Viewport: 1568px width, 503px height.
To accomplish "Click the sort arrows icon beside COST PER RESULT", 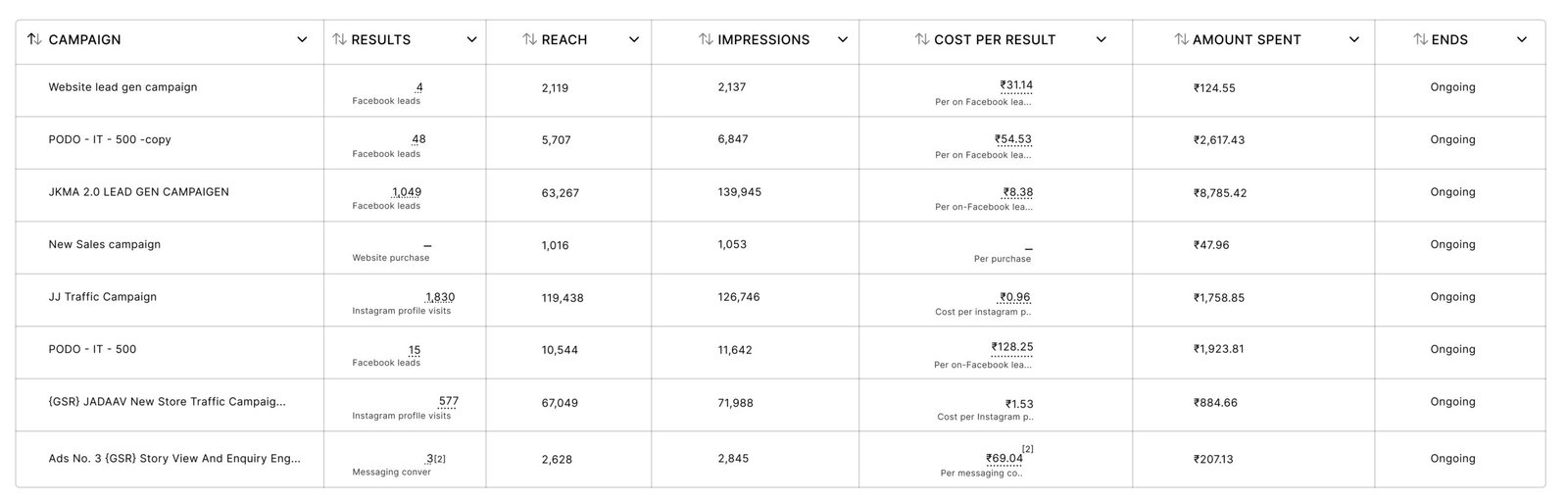I will (922, 39).
